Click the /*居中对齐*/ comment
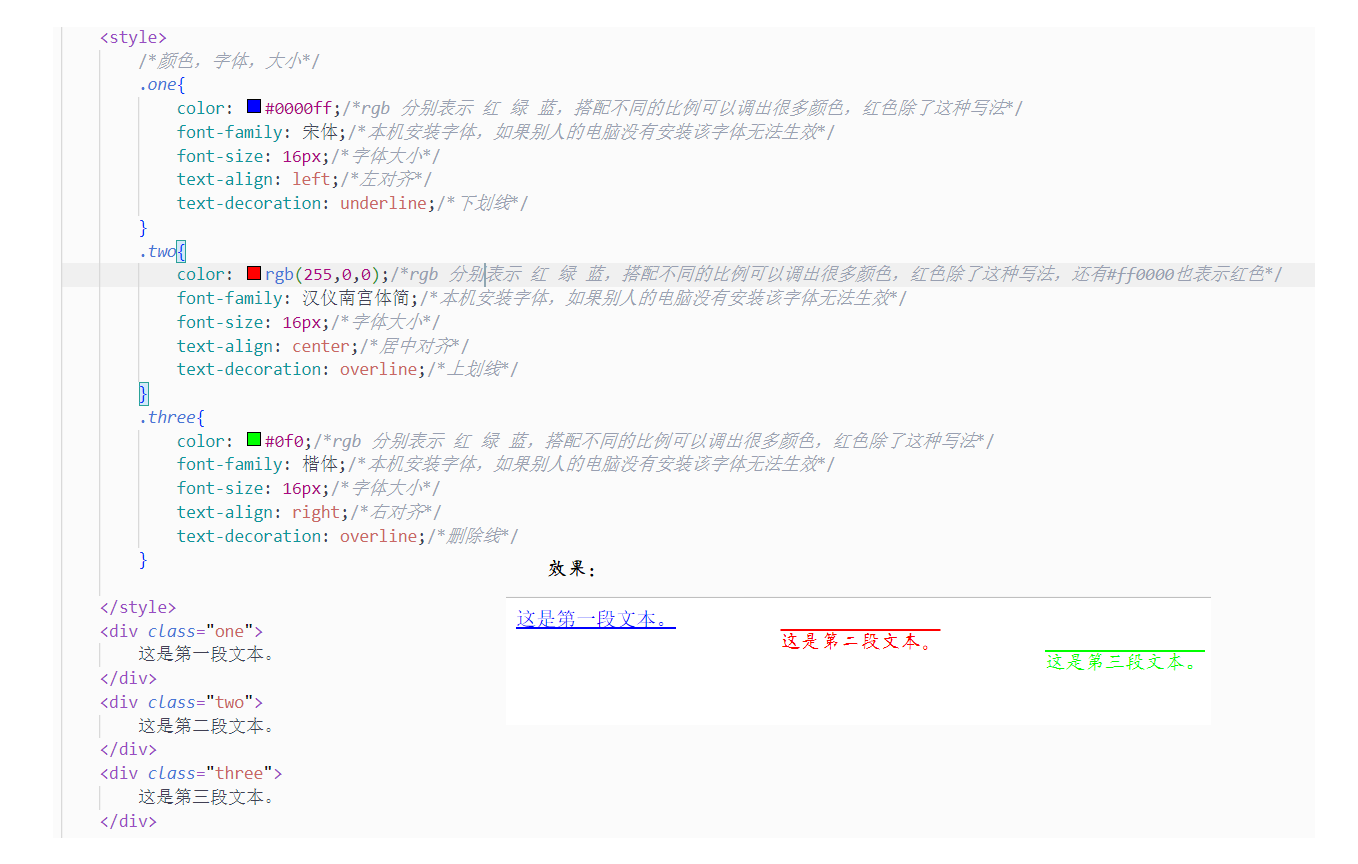Screen dimensions: 1358x864 [414, 346]
